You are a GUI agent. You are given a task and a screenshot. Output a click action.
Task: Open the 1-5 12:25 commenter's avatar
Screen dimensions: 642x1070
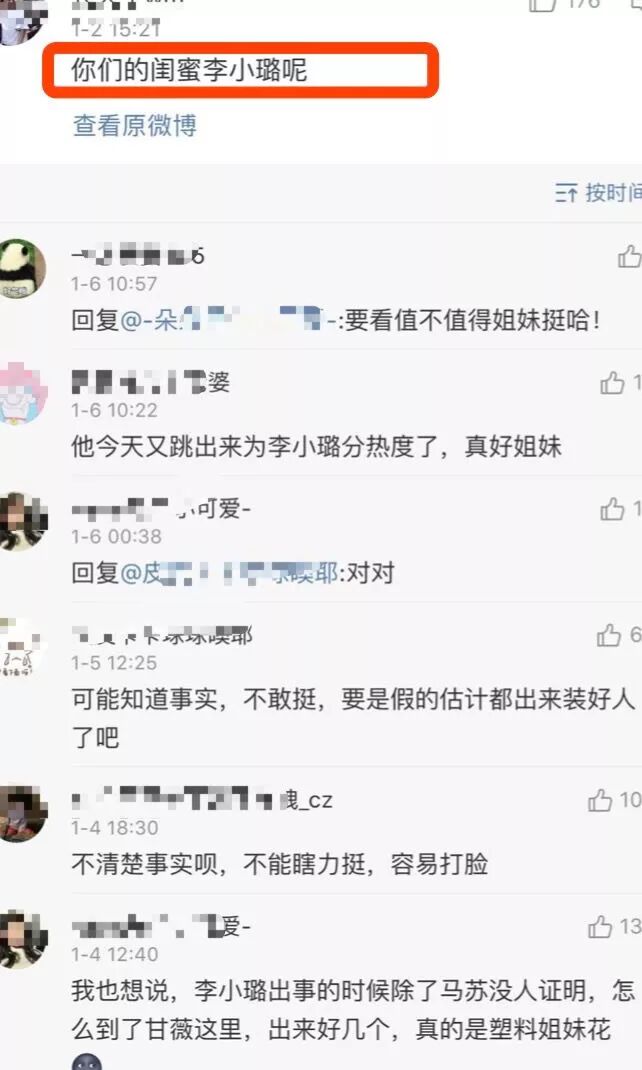click(x=21, y=647)
